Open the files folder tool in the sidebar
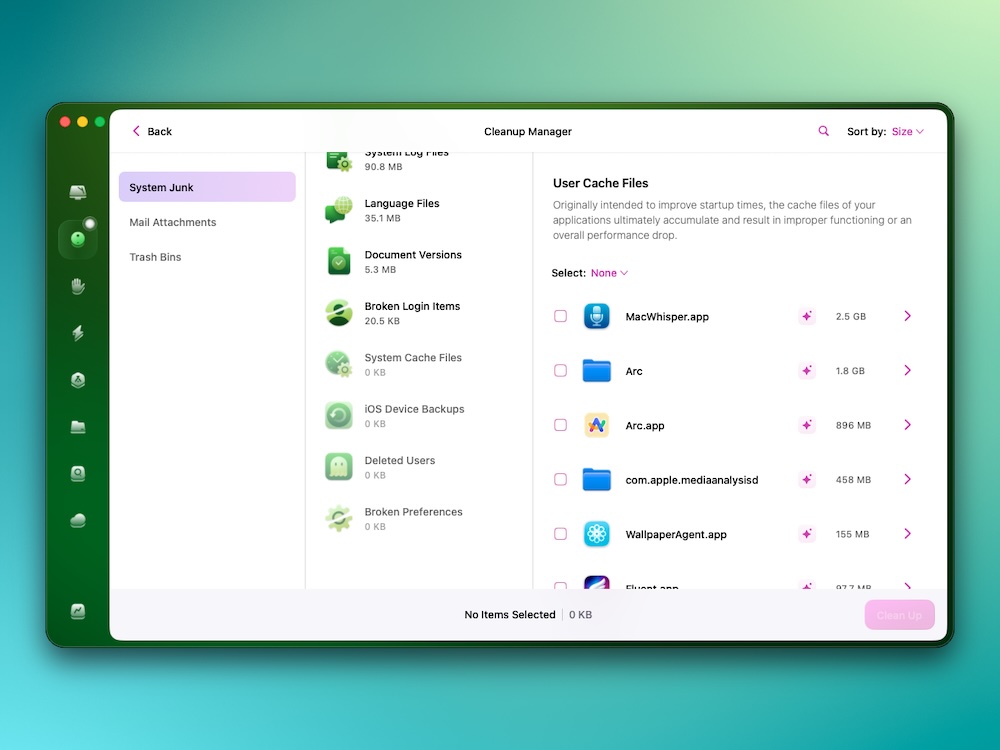The height and width of the screenshot is (750, 1000). (x=78, y=426)
